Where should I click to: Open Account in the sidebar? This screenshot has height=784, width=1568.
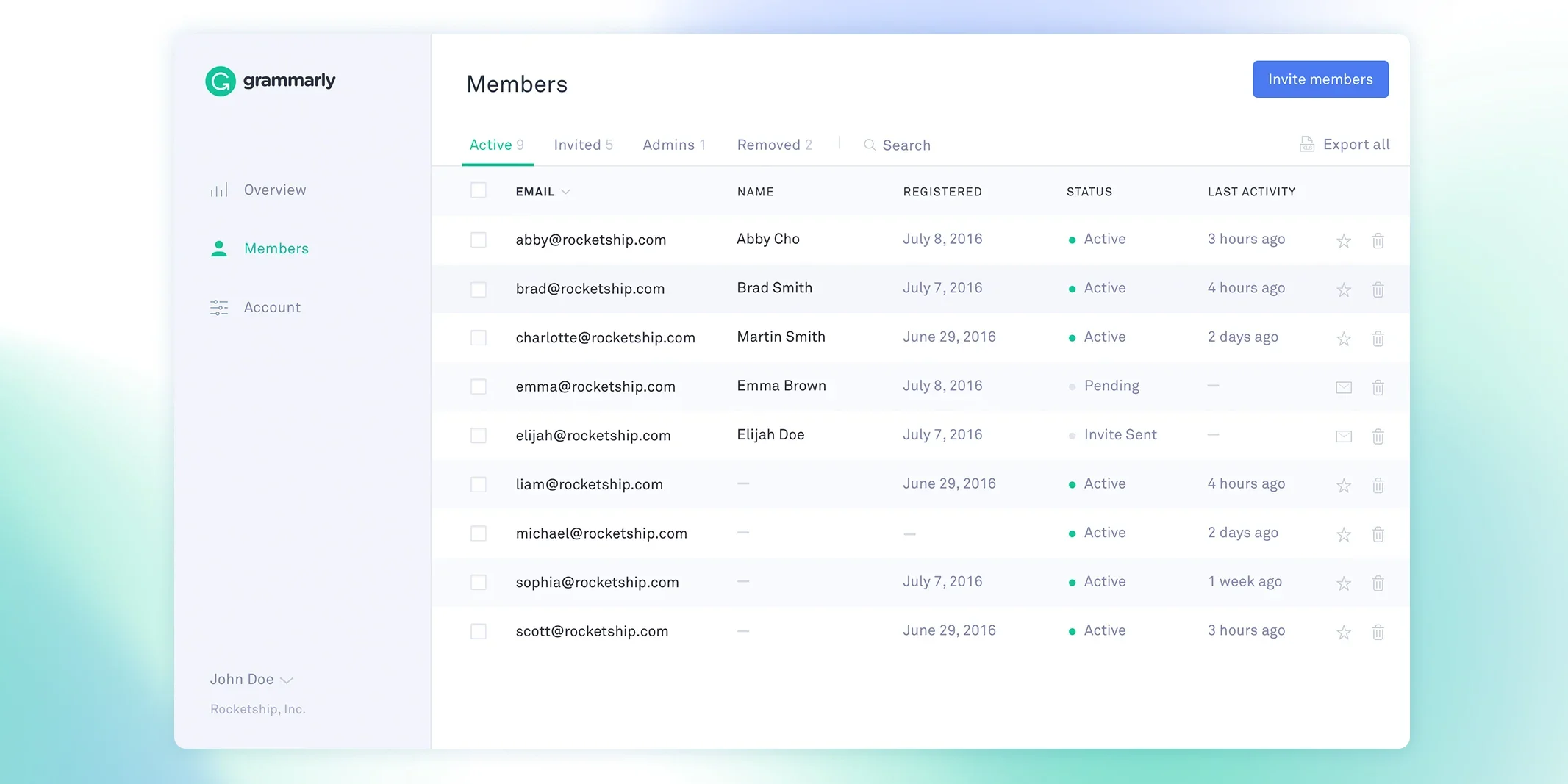click(255, 307)
